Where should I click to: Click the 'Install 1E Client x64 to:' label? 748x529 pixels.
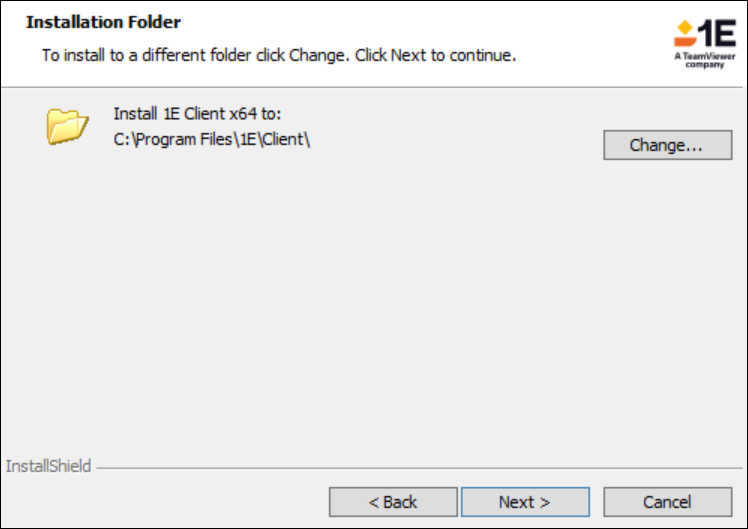click(x=198, y=115)
